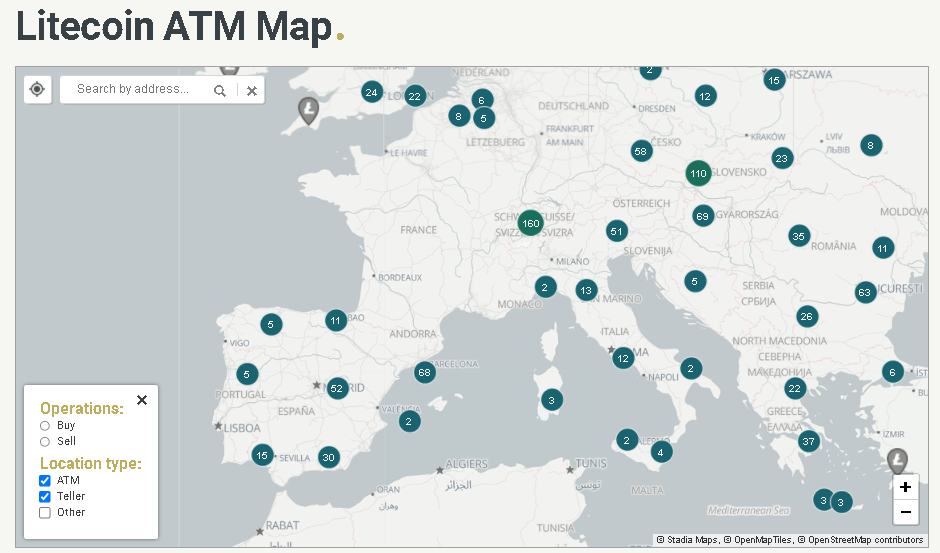Clear the address search with the X
This screenshot has width=940, height=553.
[252, 91]
